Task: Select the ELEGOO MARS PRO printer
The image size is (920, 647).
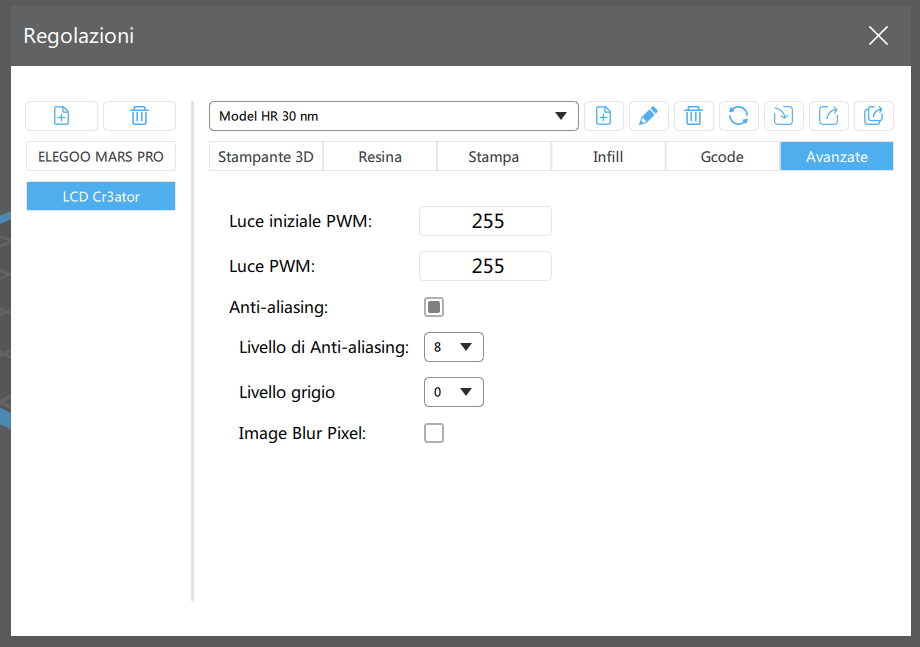Action: click(x=100, y=157)
